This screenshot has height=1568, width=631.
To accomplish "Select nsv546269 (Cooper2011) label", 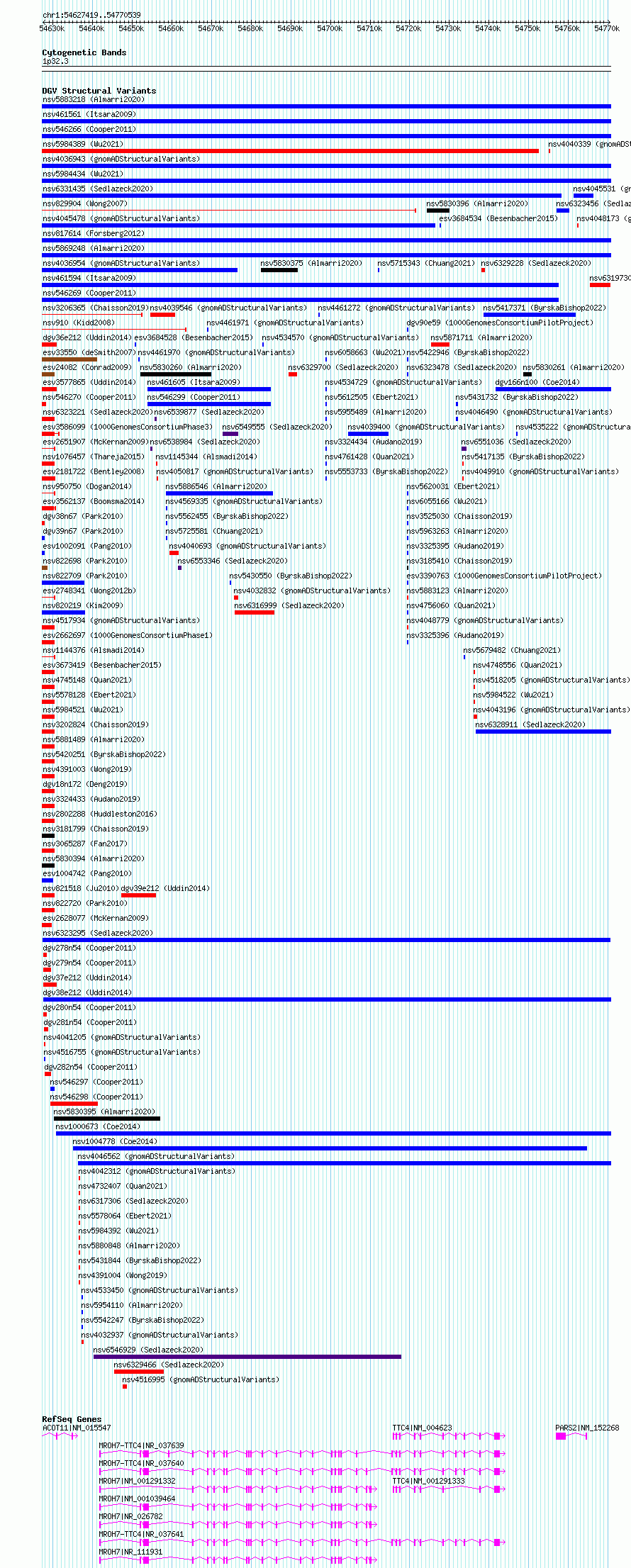I will click(x=89, y=293).
